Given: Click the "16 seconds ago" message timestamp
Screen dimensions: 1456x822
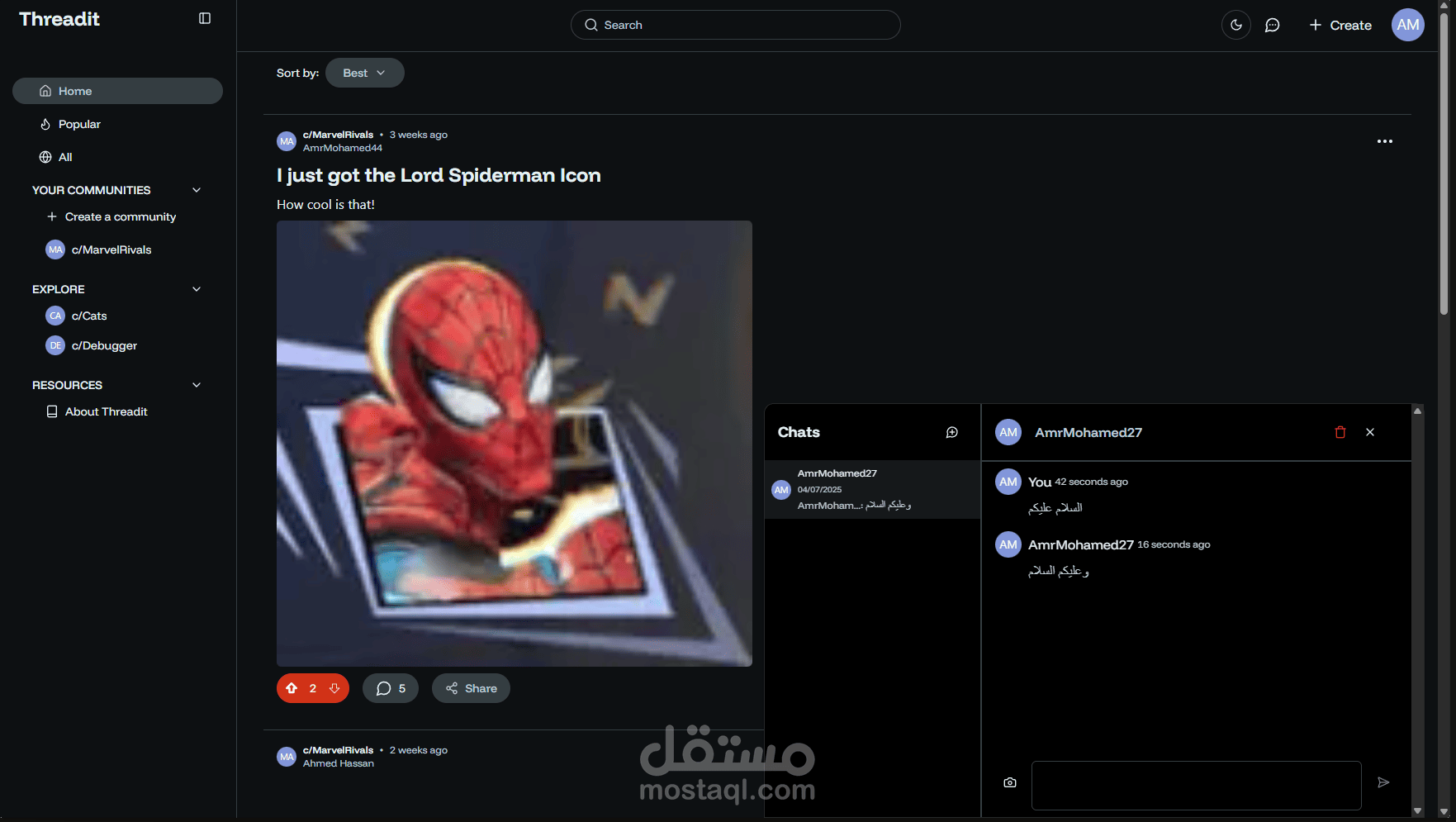Looking at the screenshot, I should [1174, 544].
